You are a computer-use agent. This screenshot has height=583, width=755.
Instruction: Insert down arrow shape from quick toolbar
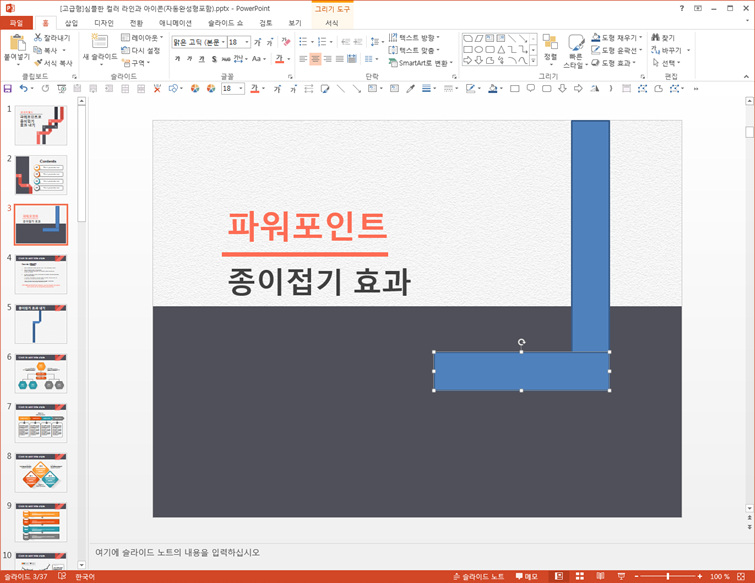(x=562, y=89)
